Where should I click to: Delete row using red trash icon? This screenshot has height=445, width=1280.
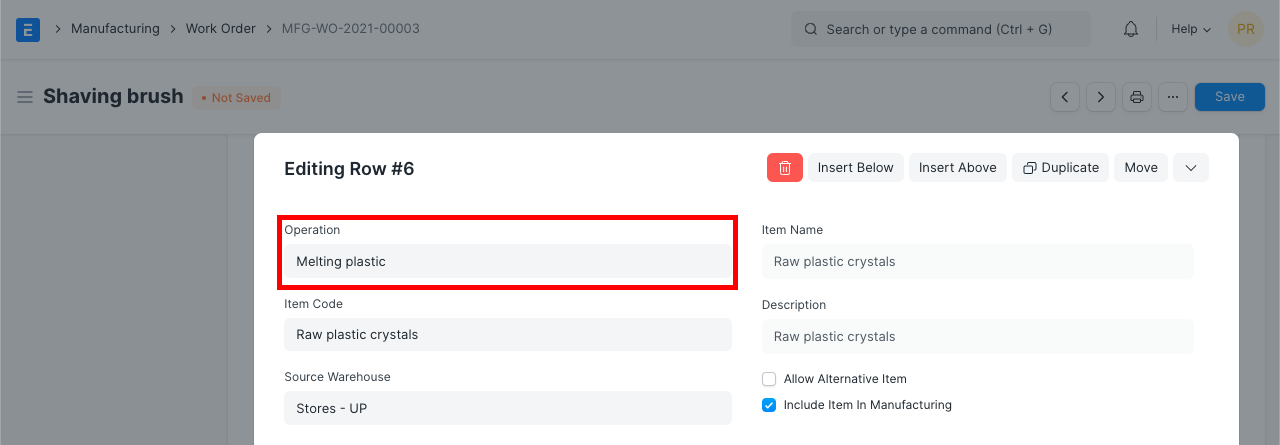coord(785,168)
